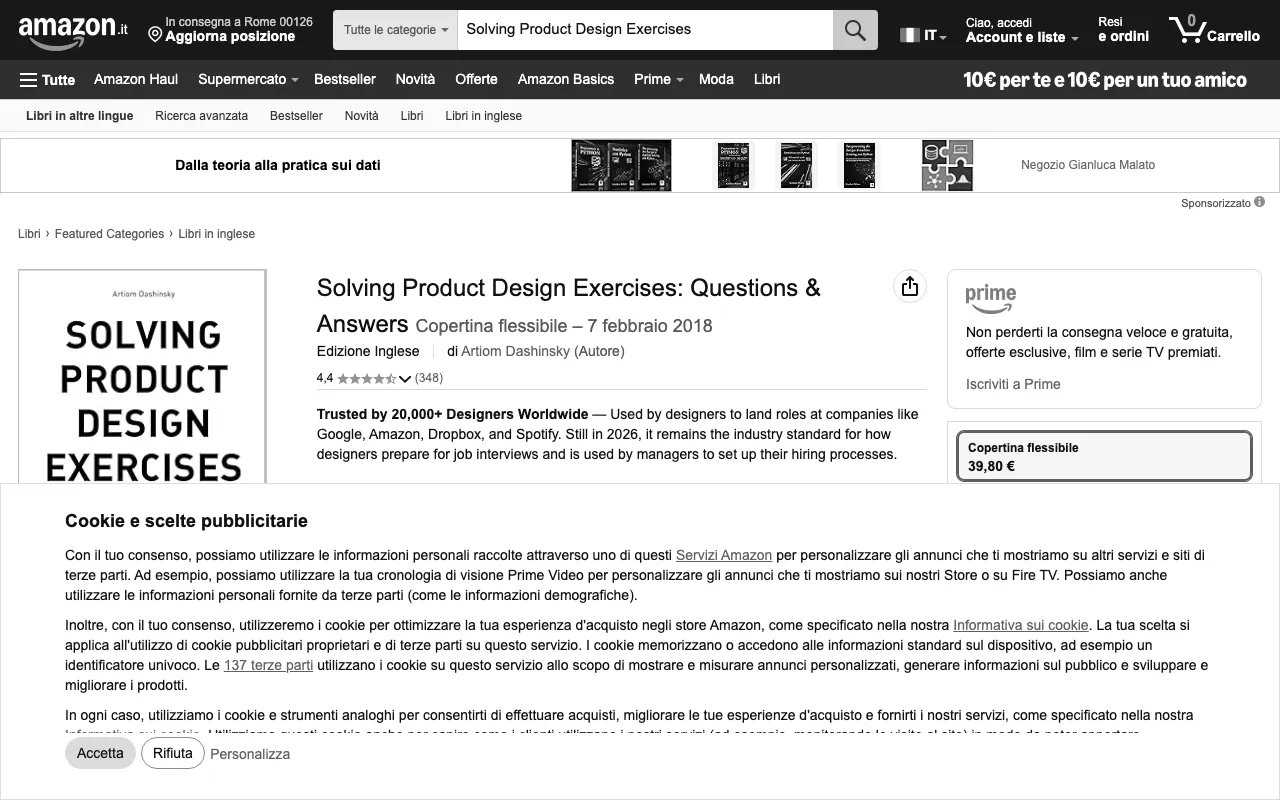Open Novità in main navigation bar
The image size is (1280, 800).
coord(415,79)
